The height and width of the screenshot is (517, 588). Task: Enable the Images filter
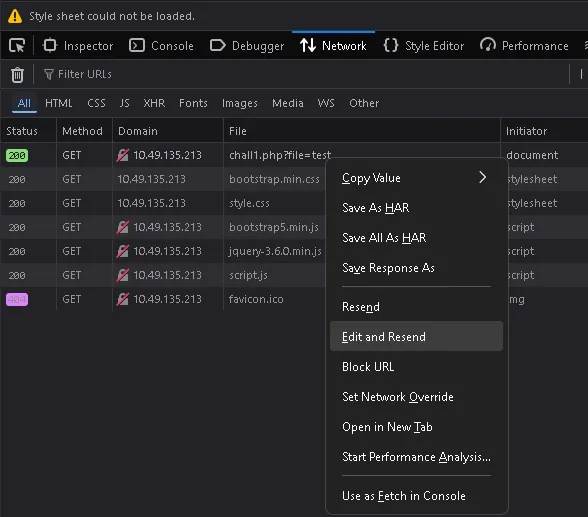point(240,103)
